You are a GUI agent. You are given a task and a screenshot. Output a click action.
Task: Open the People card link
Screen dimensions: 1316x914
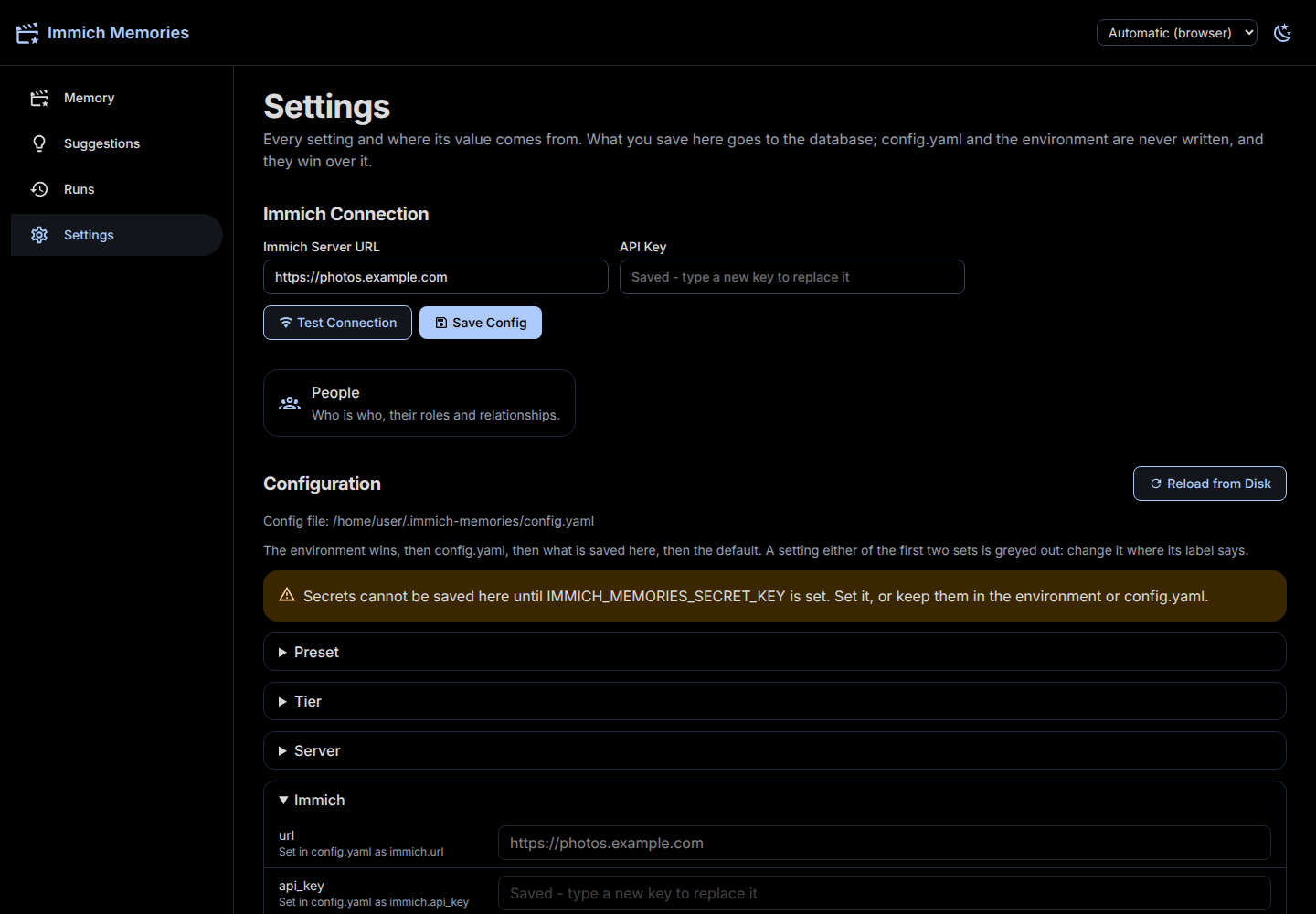click(419, 403)
